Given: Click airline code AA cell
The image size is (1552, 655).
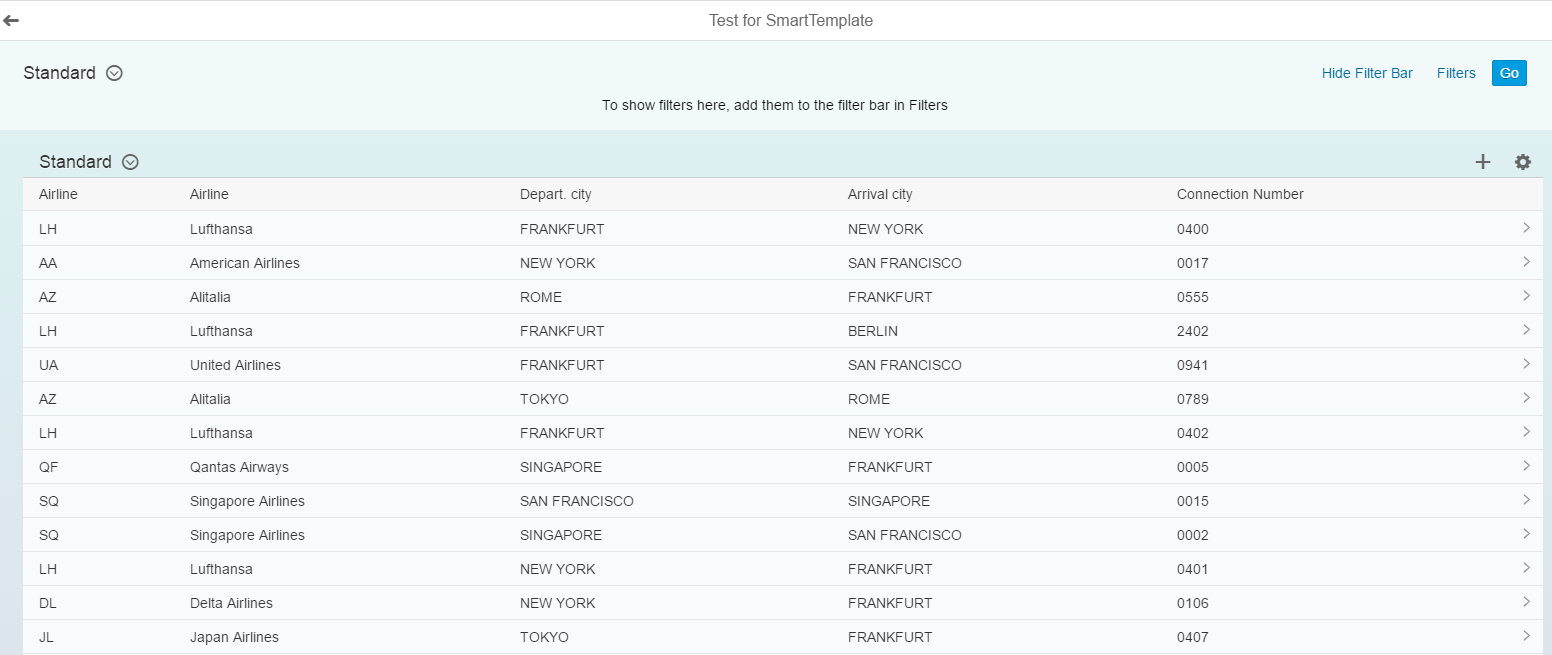Looking at the screenshot, I should point(48,263).
